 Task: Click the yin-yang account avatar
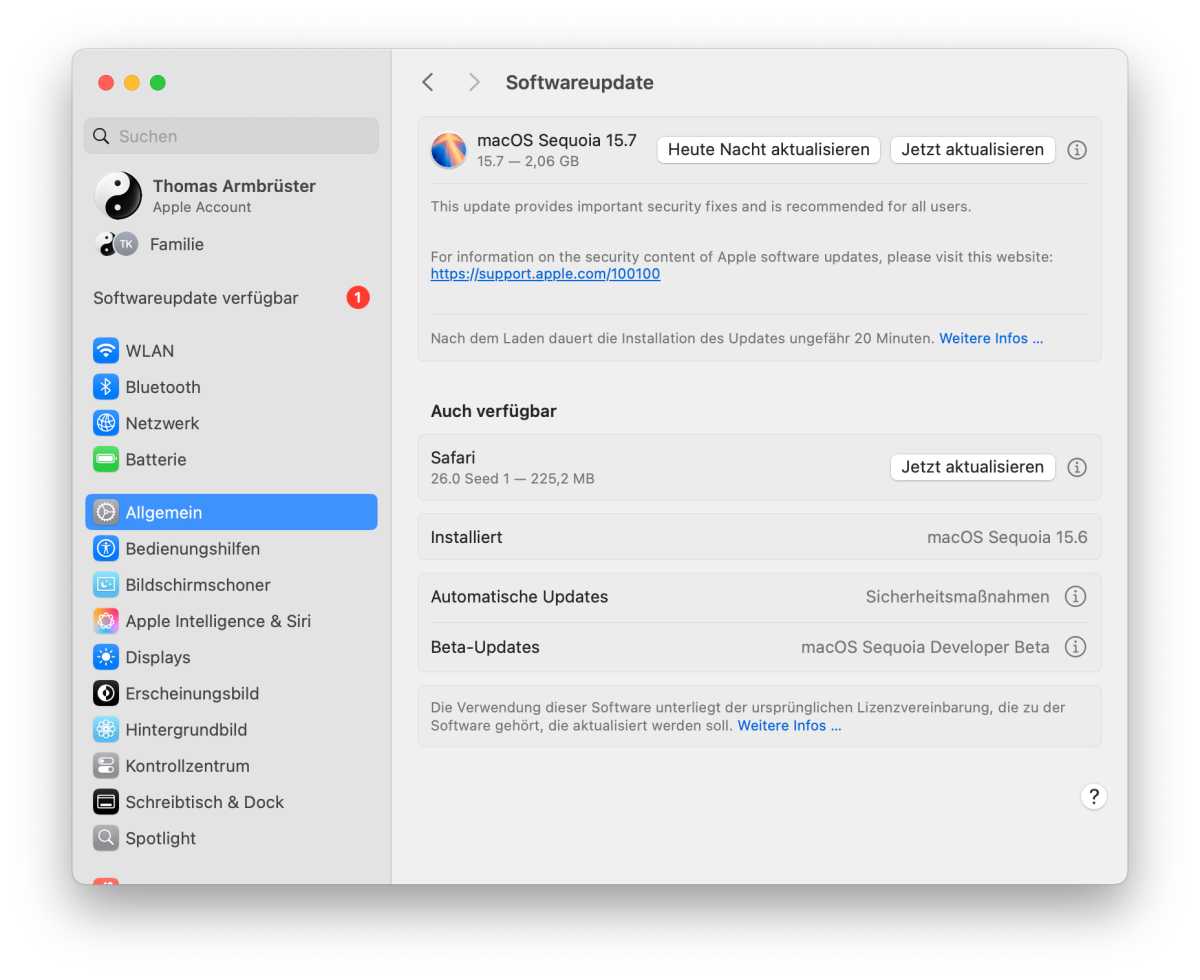click(x=118, y=195)
